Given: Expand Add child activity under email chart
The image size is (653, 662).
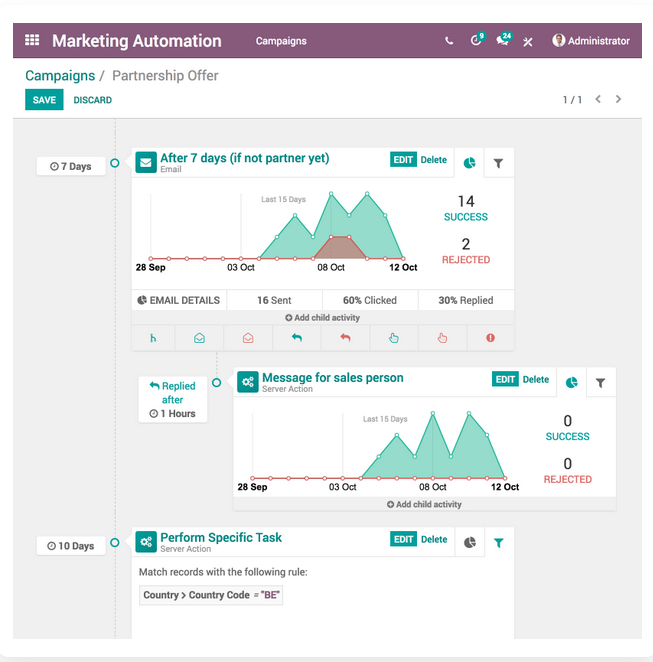Looking at the screenshot, I should (x=322, y=318).
